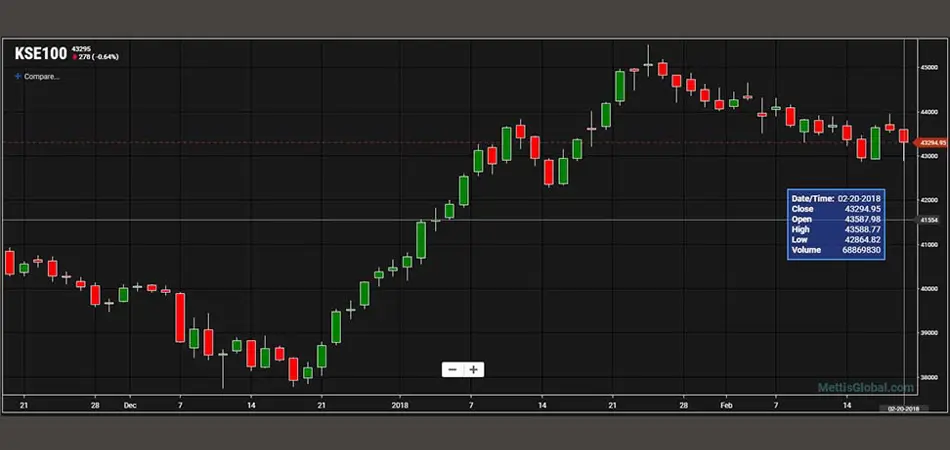
Task: Click the red 43294.95 current price tag
Action: pyautogui.click(x=930, y=143)
